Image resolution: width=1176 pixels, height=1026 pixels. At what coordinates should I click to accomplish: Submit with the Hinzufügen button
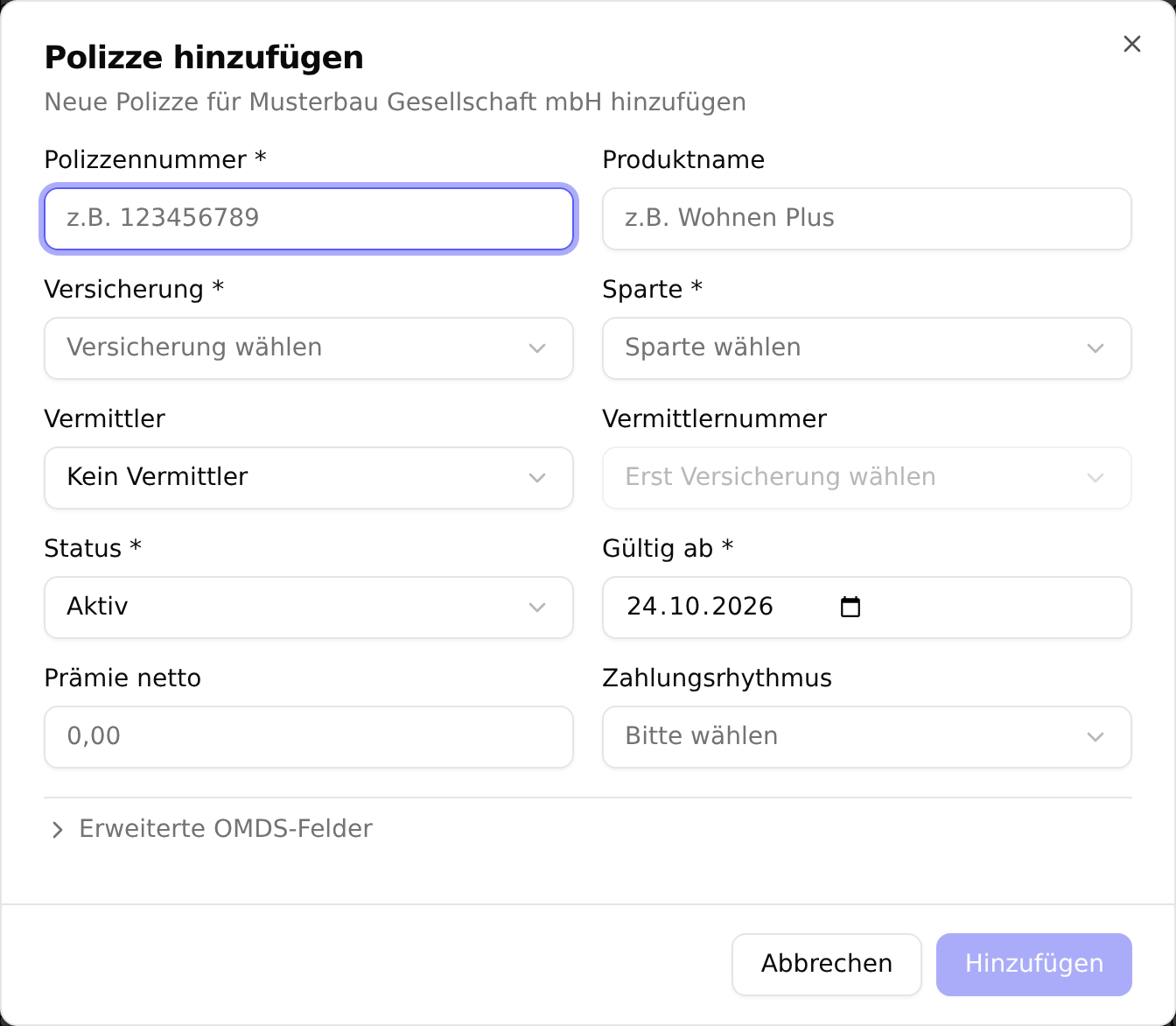[x=1033, y=964]
